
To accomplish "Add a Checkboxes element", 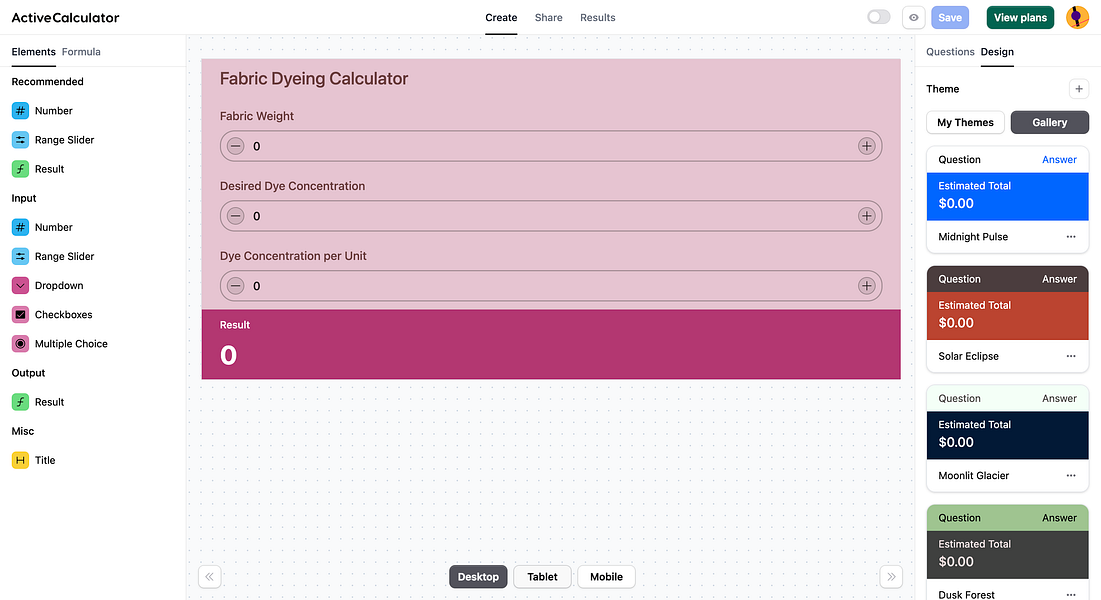I will pyautogui.click(x=62, y=314).
